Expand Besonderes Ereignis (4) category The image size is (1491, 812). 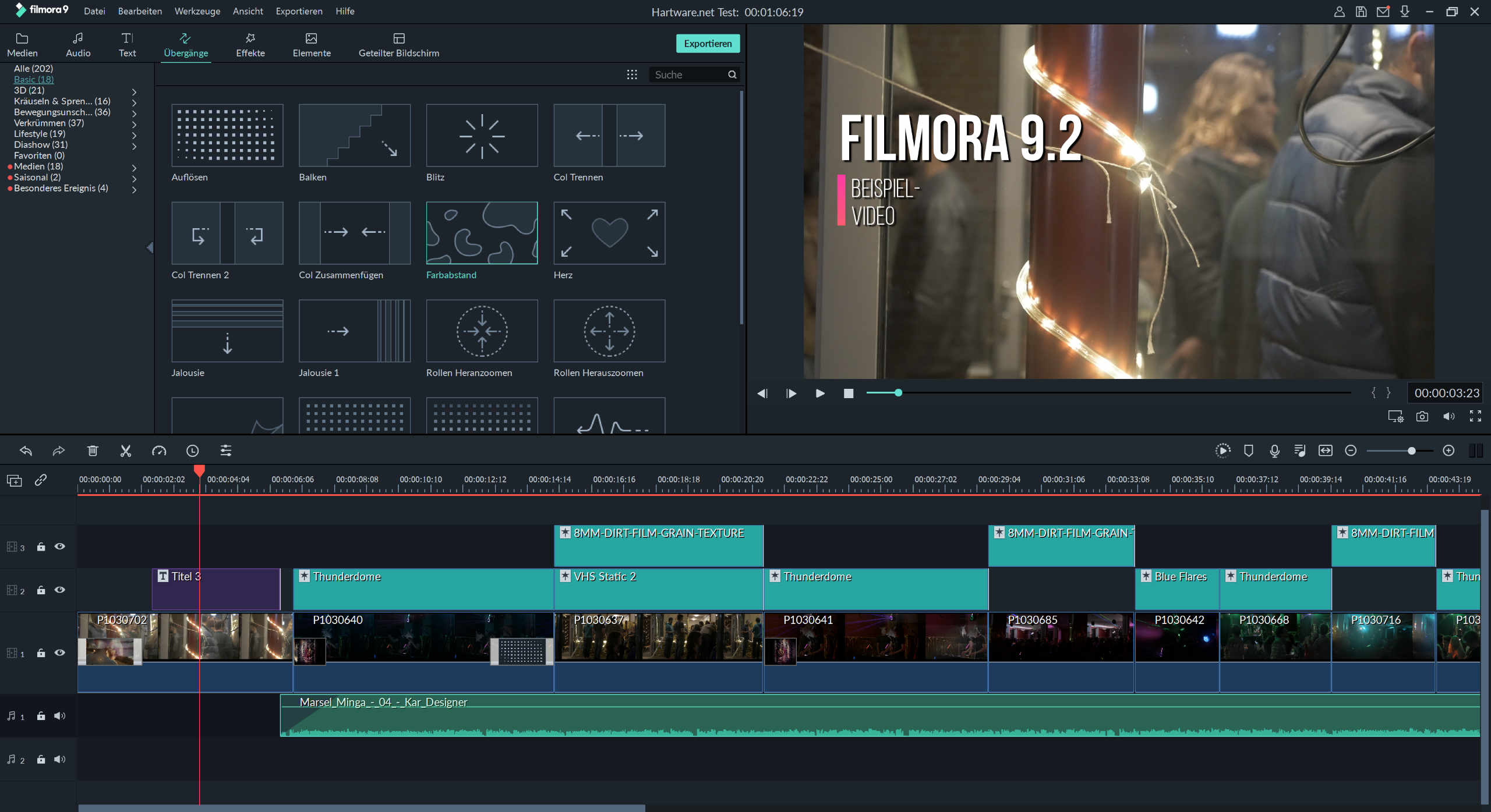(x=134, y=190)
